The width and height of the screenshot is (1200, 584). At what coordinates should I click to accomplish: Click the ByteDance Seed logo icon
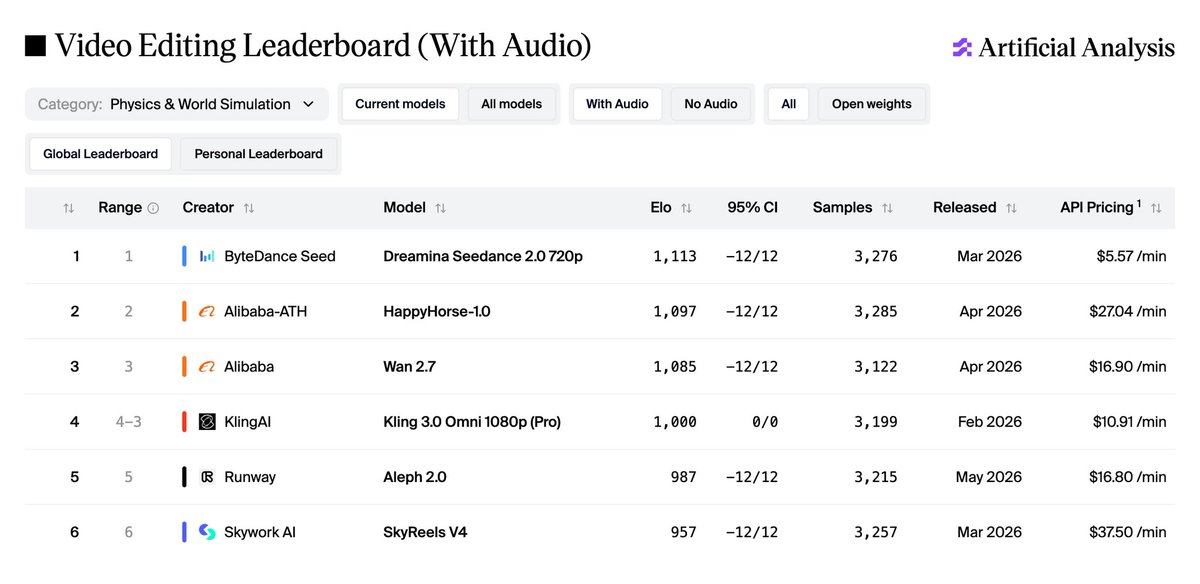point(207,256)
